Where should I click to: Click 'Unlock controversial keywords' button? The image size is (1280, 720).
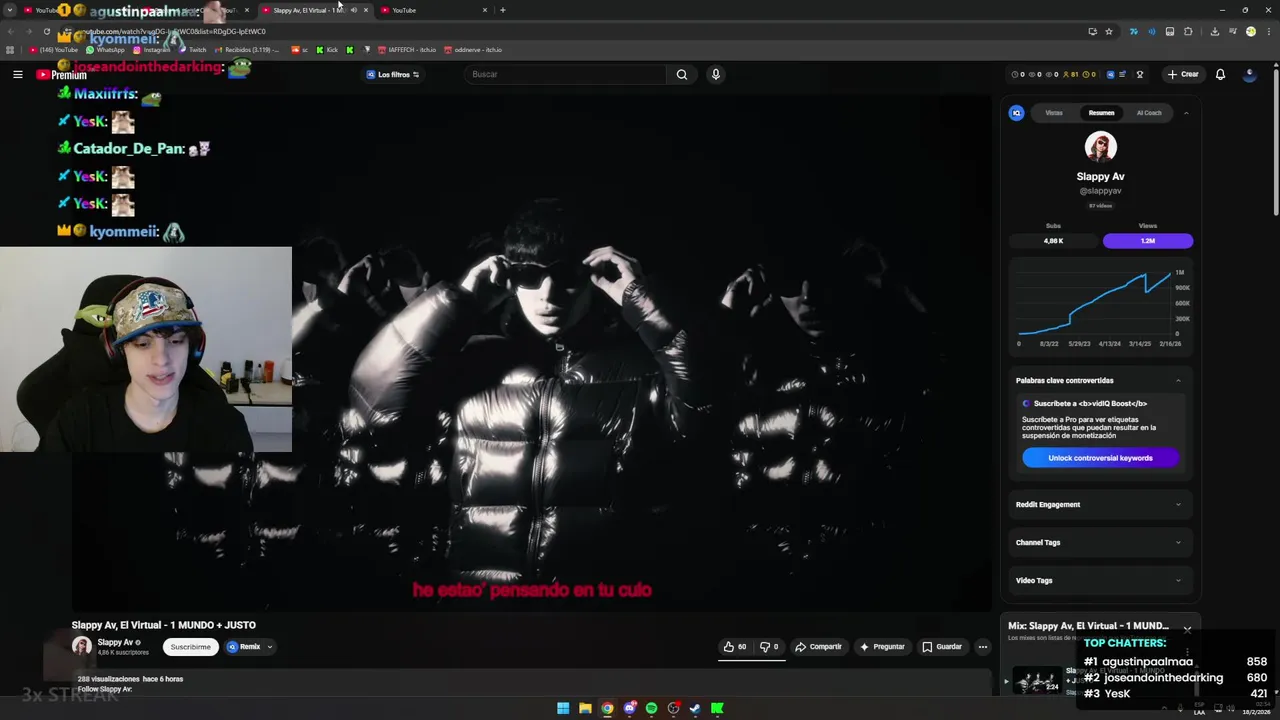pyautogui.click(x=1100, y=458)
